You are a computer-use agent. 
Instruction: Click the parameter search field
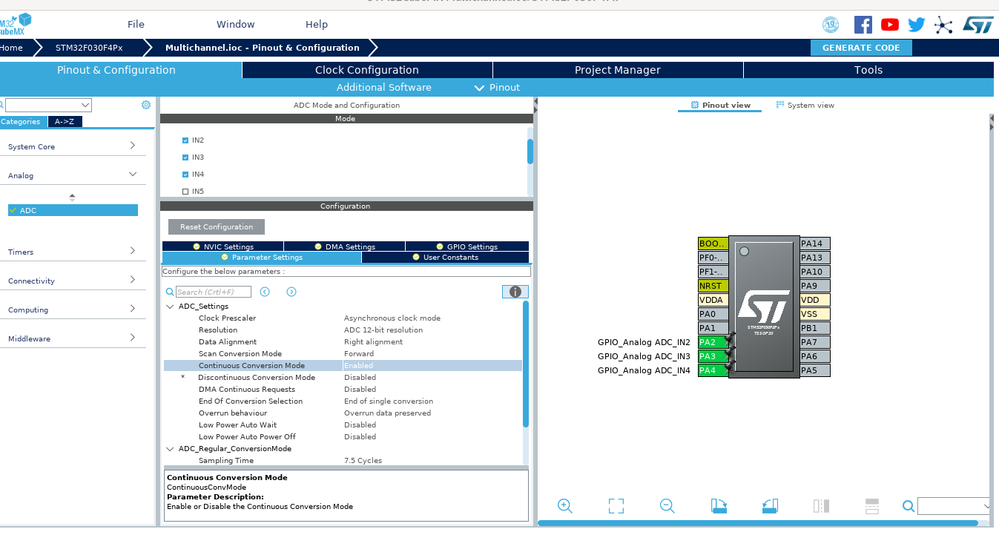213,292
